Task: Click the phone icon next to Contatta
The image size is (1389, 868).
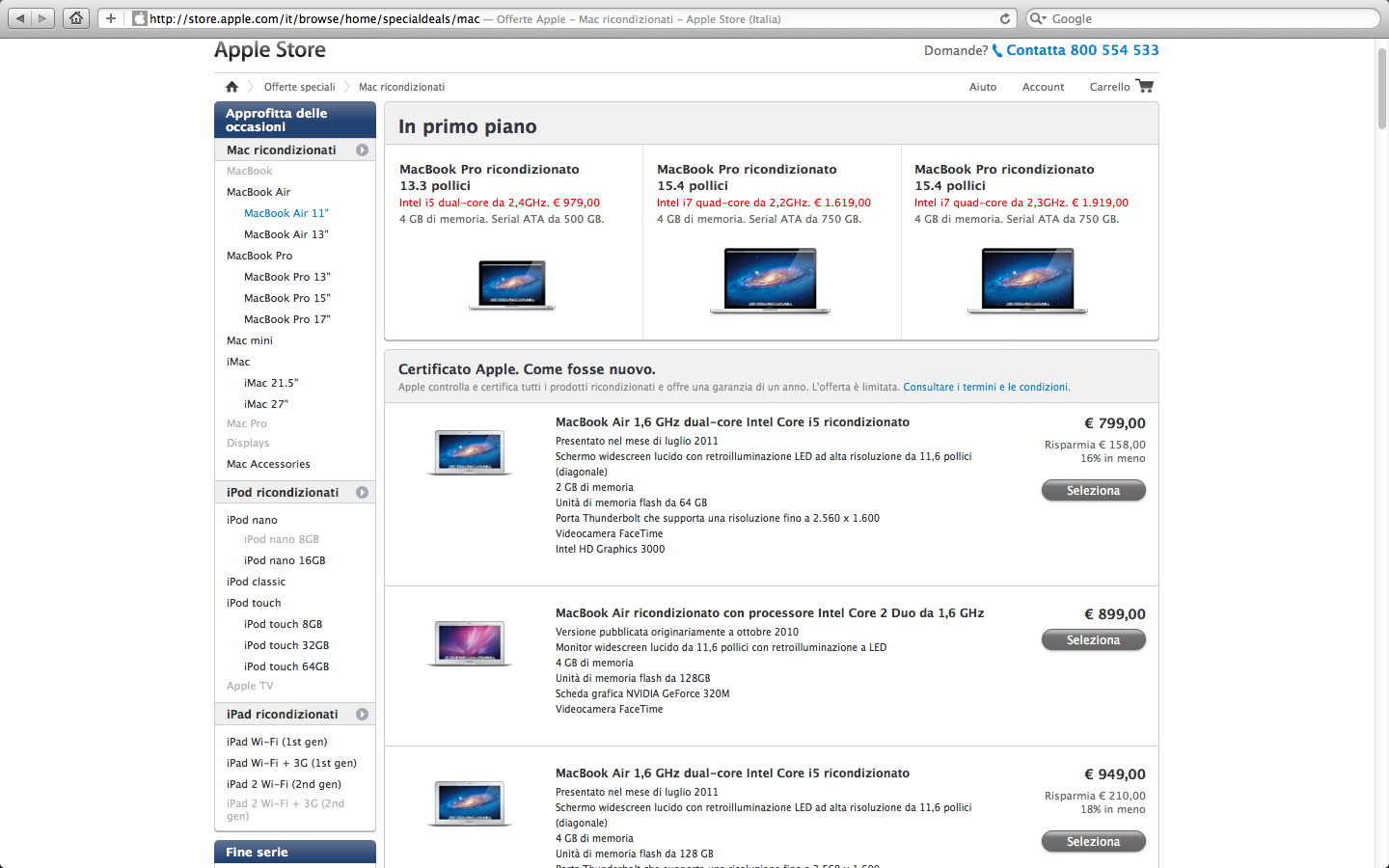Action: point(997,50)
